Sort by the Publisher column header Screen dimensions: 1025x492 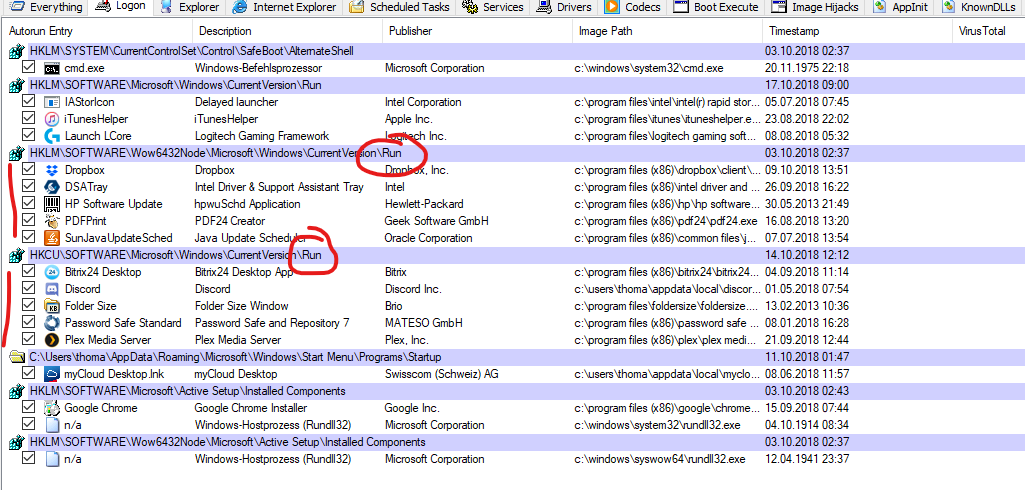478,31
